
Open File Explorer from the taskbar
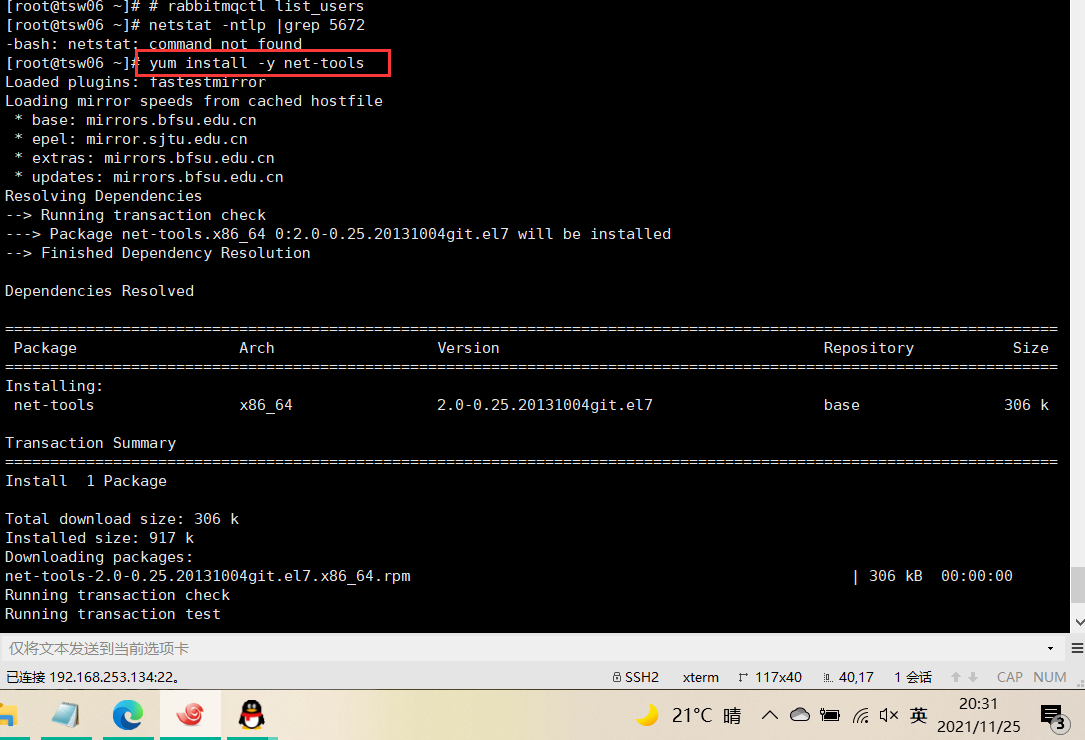pos(8,714)
